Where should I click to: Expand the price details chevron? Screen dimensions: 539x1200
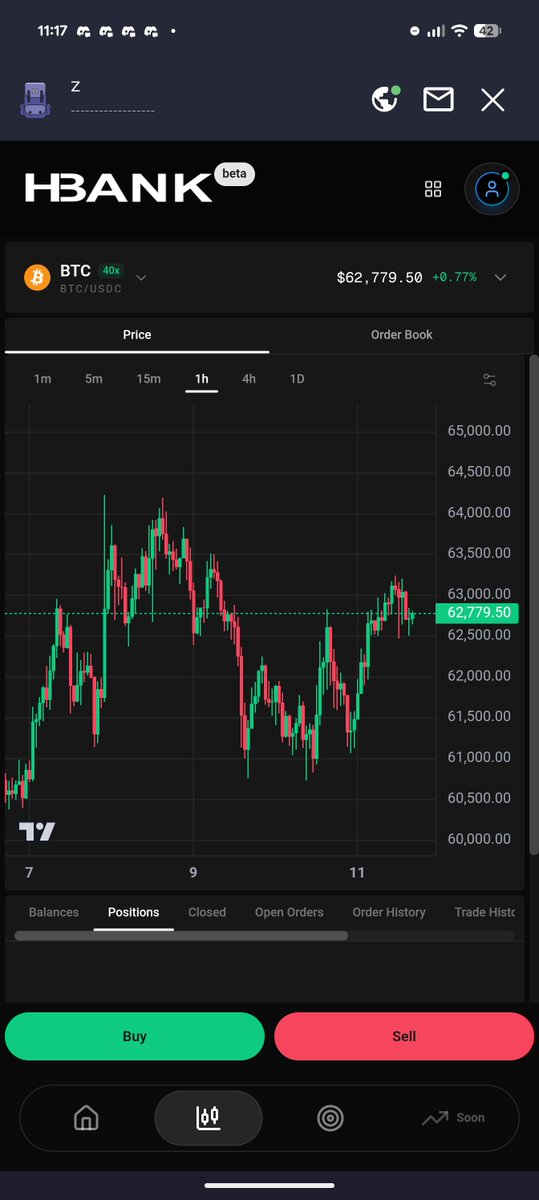(501, 277)
